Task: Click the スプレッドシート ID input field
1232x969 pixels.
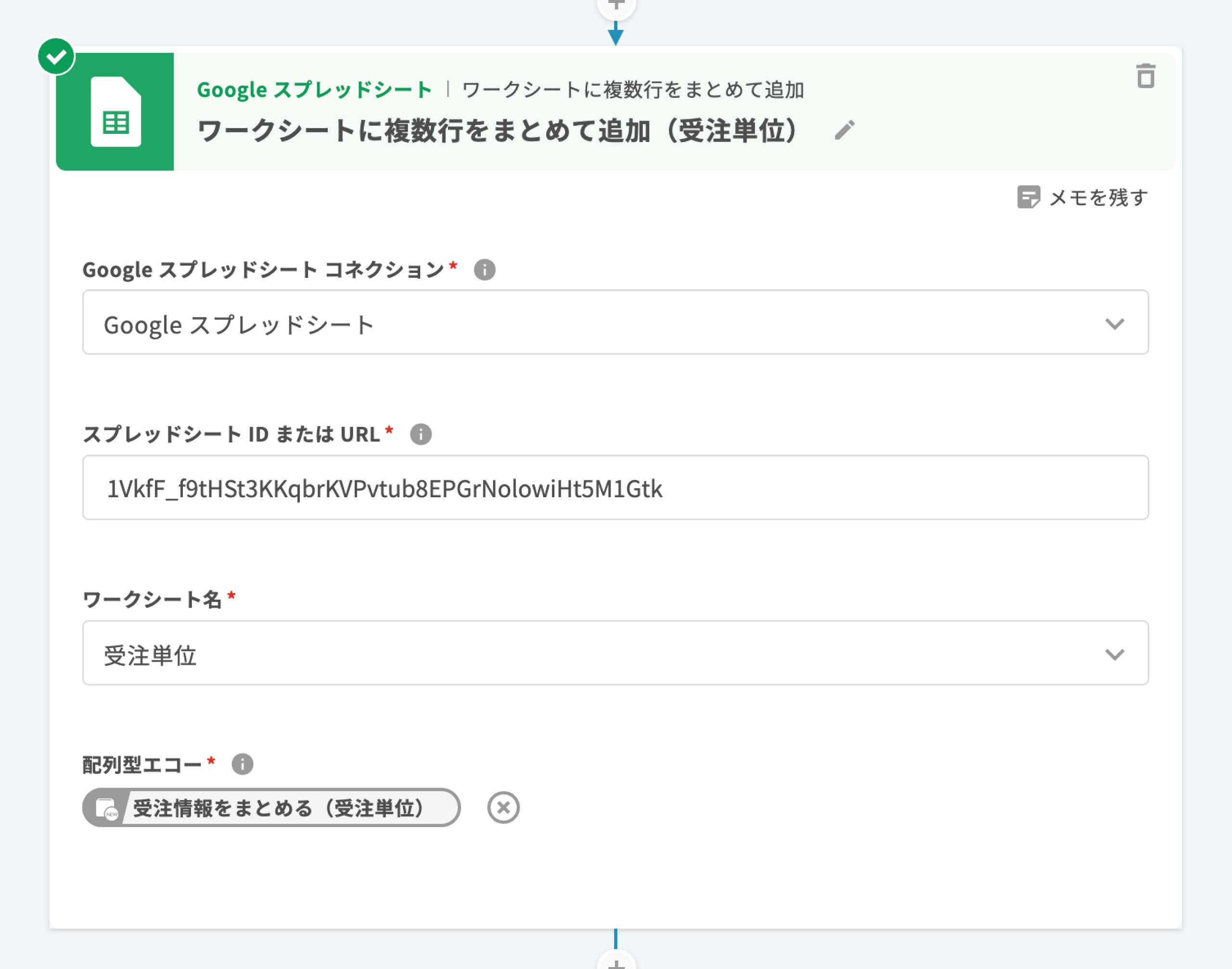Action: point(616,488)
